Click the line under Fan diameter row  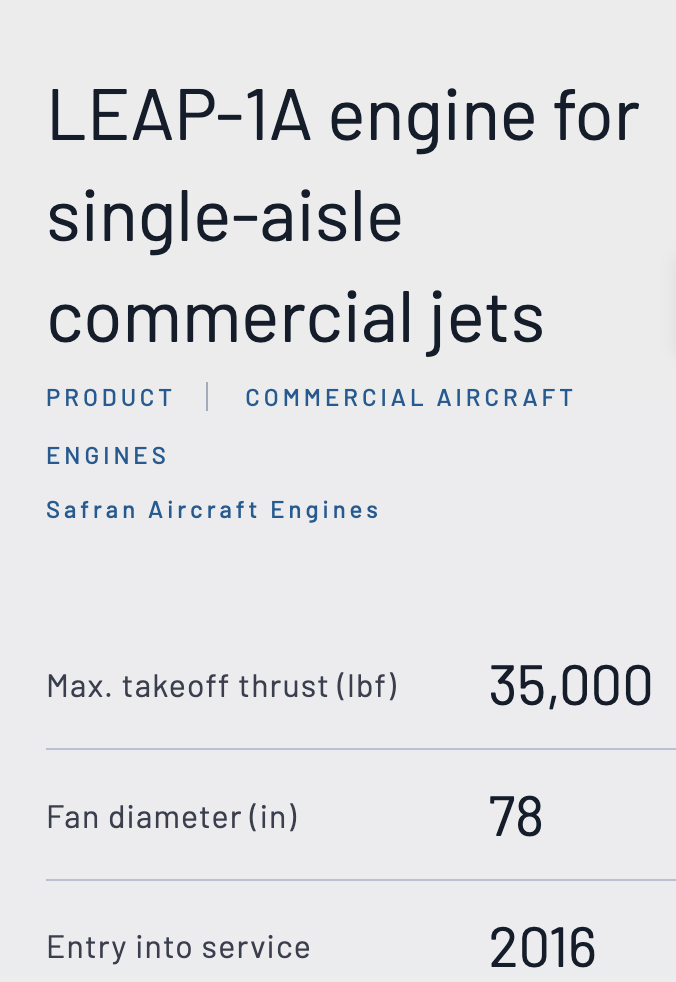pos(361,880)
